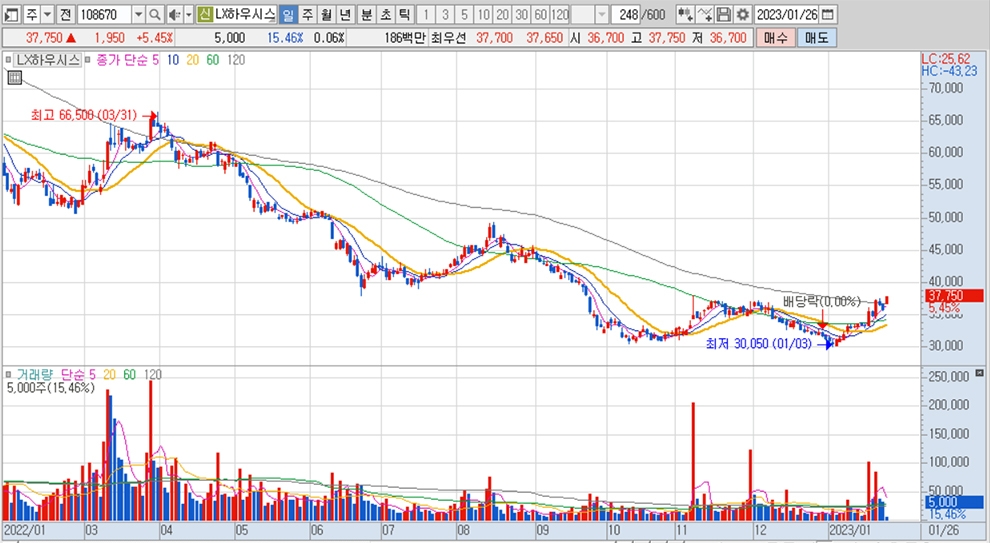Click the LC:25.62 indicator text
The height and width of the screenshot is (543, 990).
946,59
